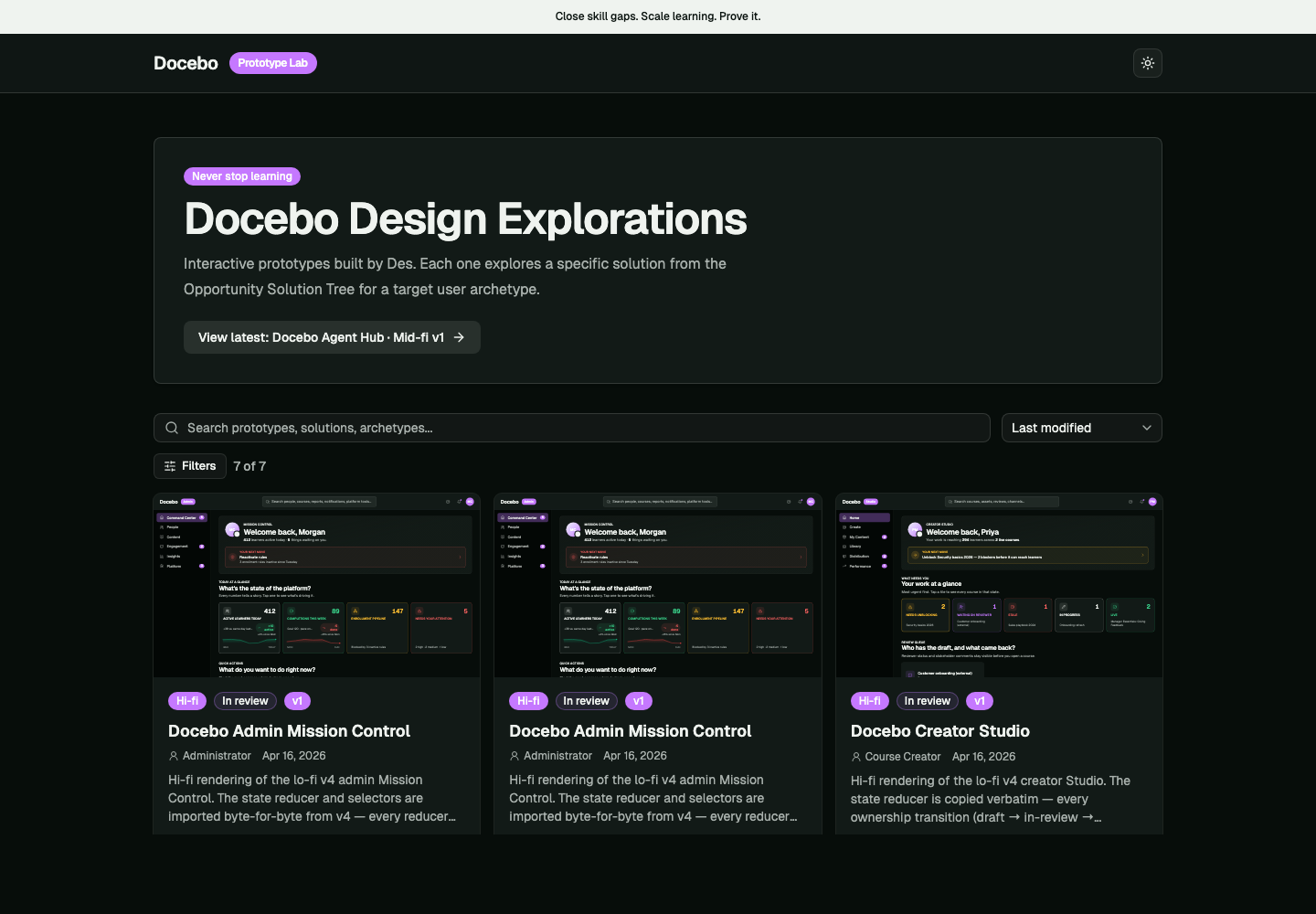
Task: Focus the Search prototypes input field
Action: pyautogui.click(x=572, y=428)
